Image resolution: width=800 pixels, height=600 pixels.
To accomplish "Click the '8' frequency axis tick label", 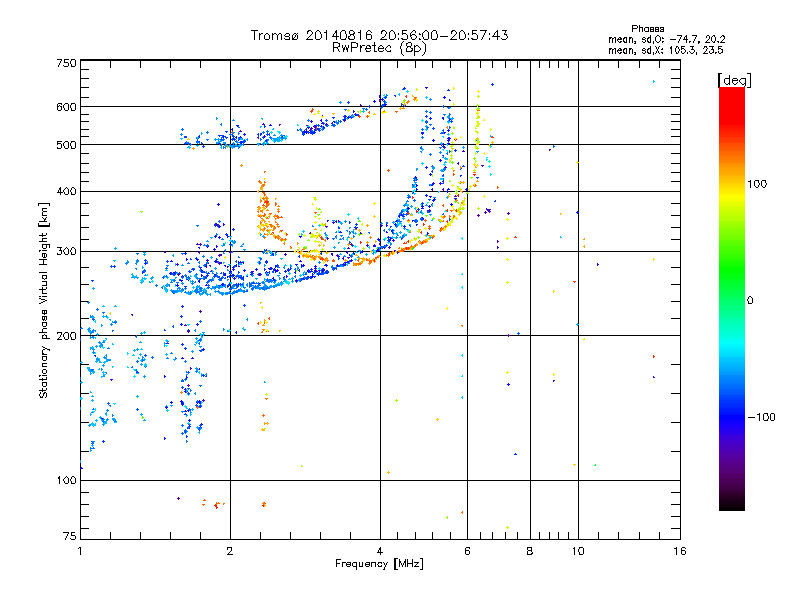I will (x=530, y=551).
